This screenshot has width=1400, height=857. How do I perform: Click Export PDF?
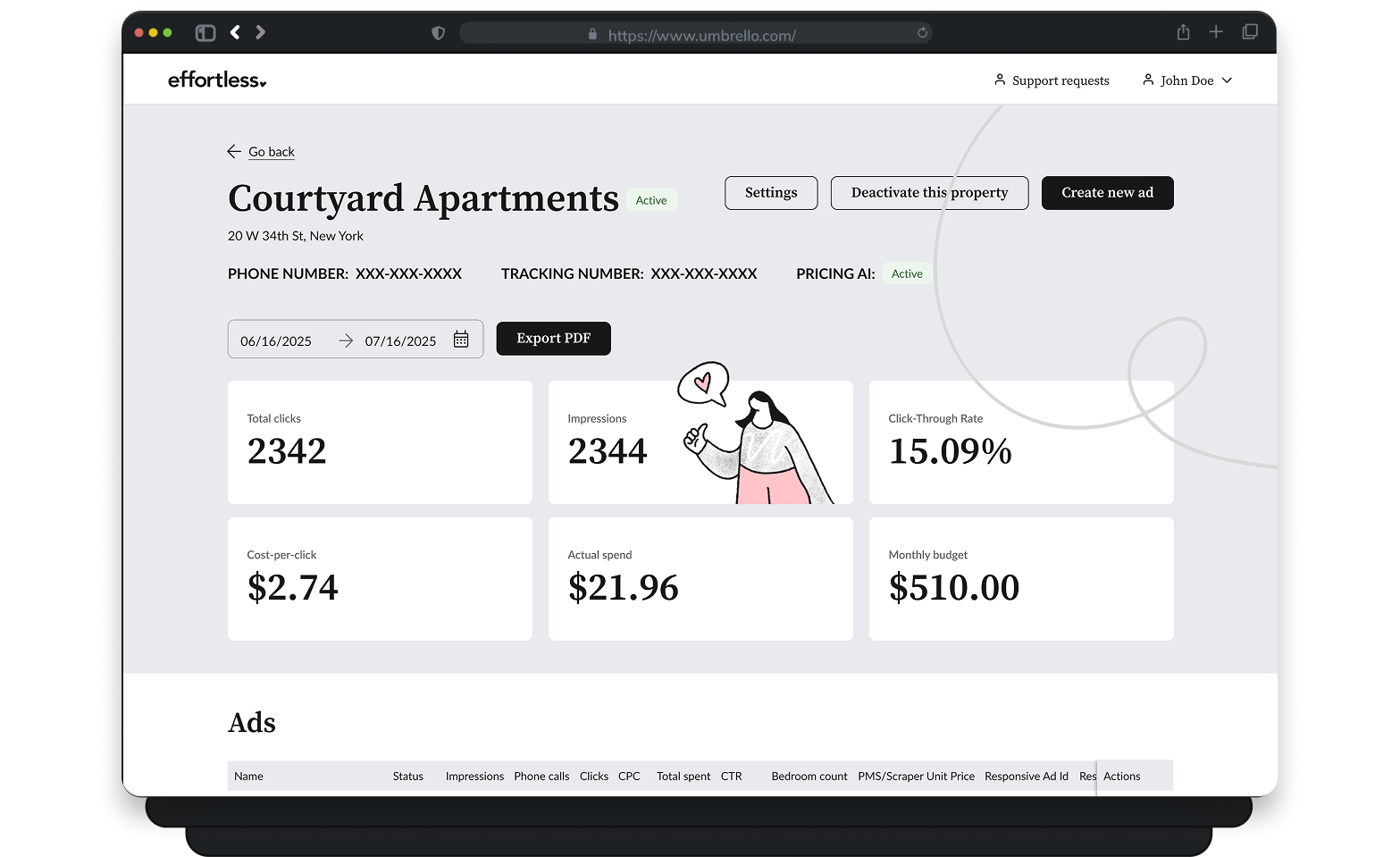pos(554,339)
